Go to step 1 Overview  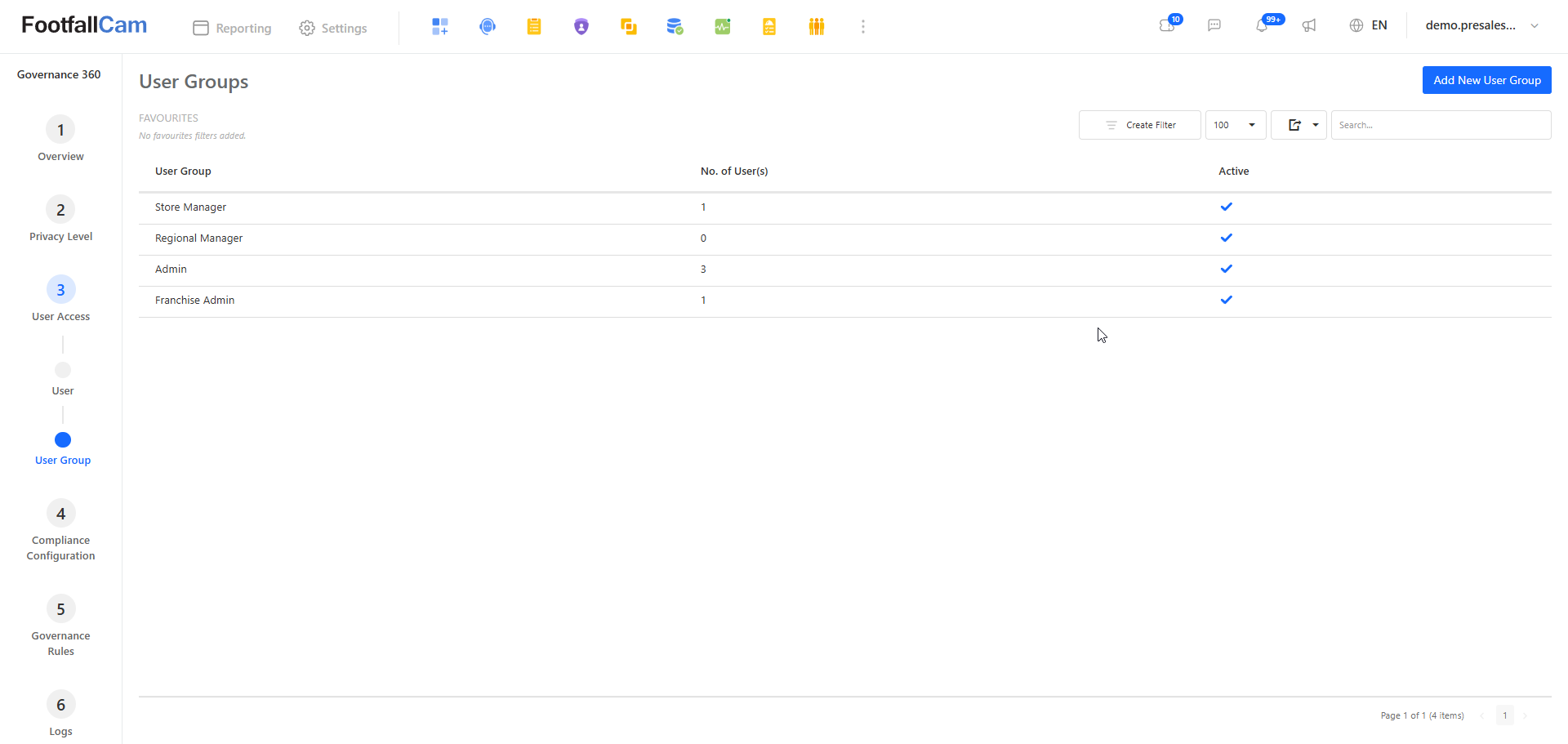[x=60, y=140]
